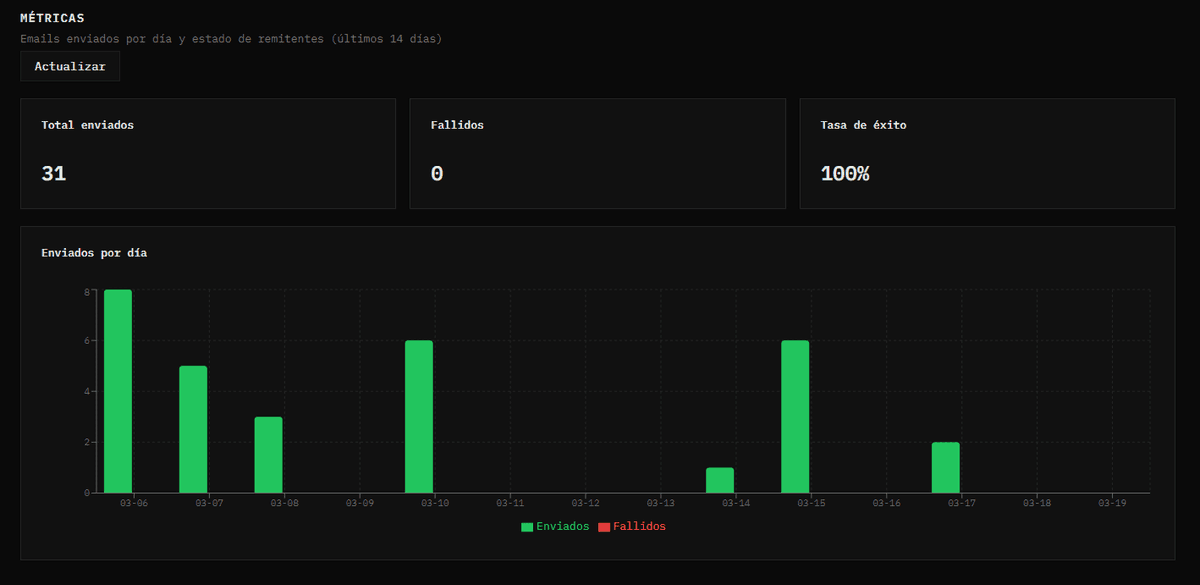The image size is (1200, 585).
Task: Select the green bar for 03-08
Action: pos(268,455)
